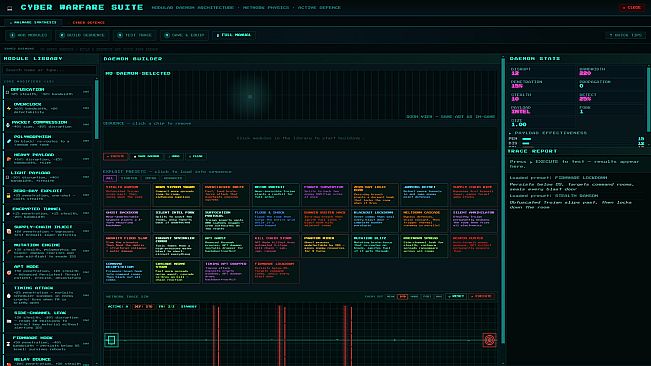Click the STANDBY status chip

188,307
